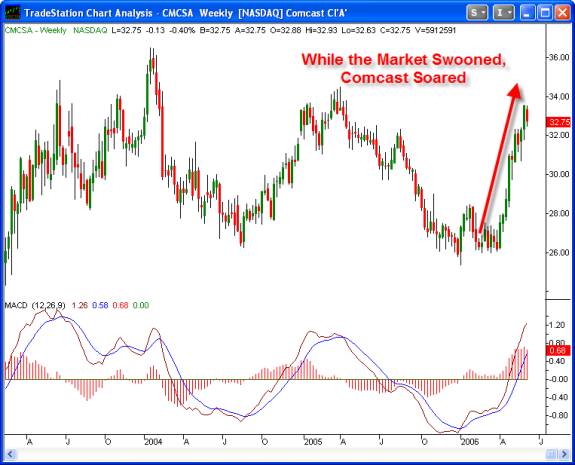Click the green NASDAQ exchange label
Screen dimensions: 575x465
tap(90, 30)
